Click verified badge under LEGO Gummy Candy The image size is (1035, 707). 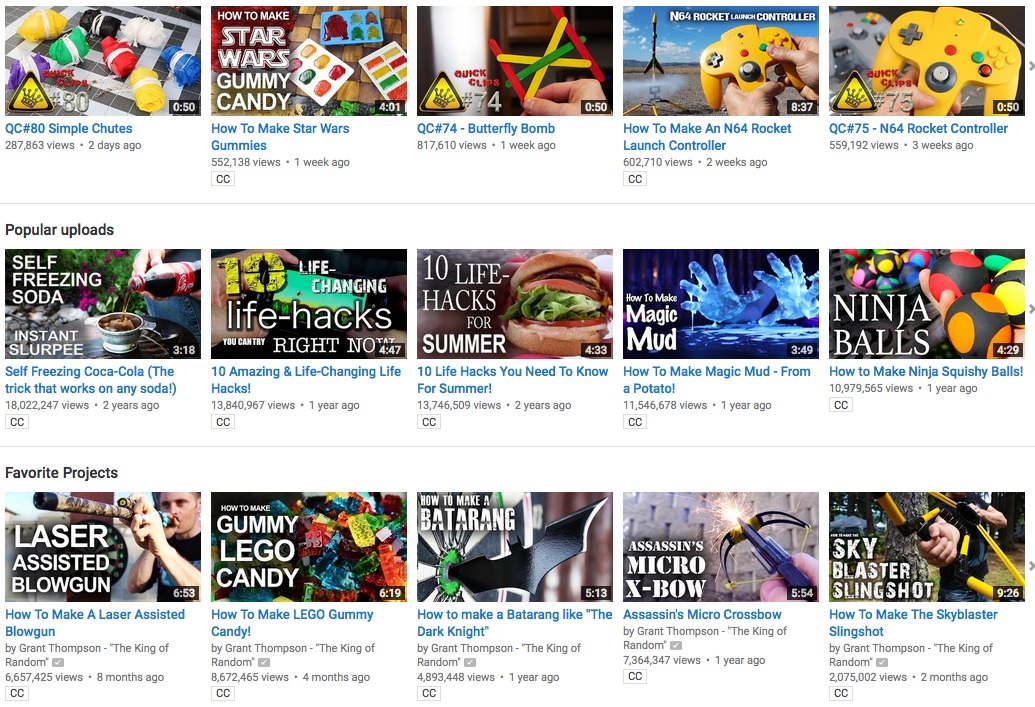click(x=264, y=662)
